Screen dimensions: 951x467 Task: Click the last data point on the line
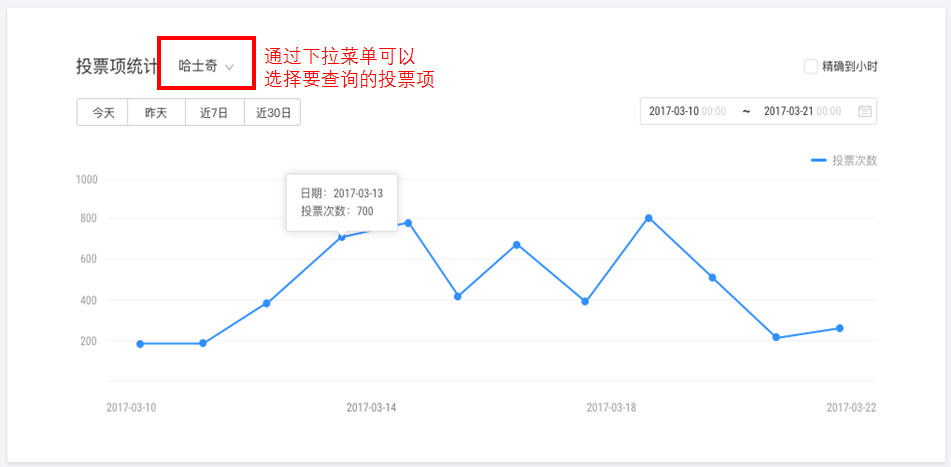click(840, 328)
